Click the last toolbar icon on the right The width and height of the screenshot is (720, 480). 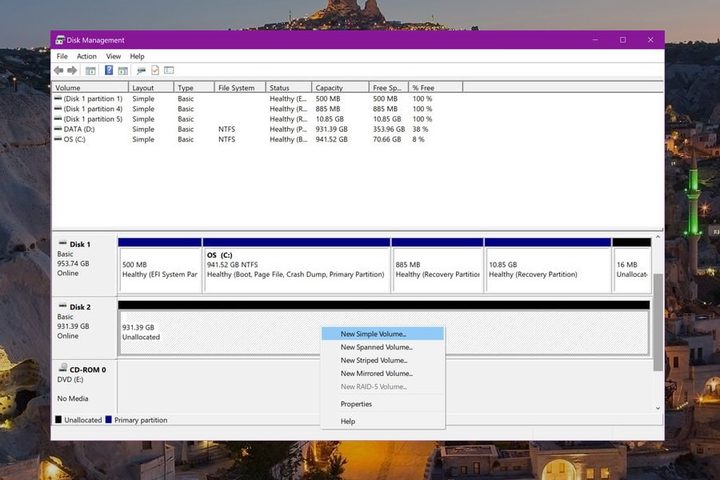tap(169, 71)
